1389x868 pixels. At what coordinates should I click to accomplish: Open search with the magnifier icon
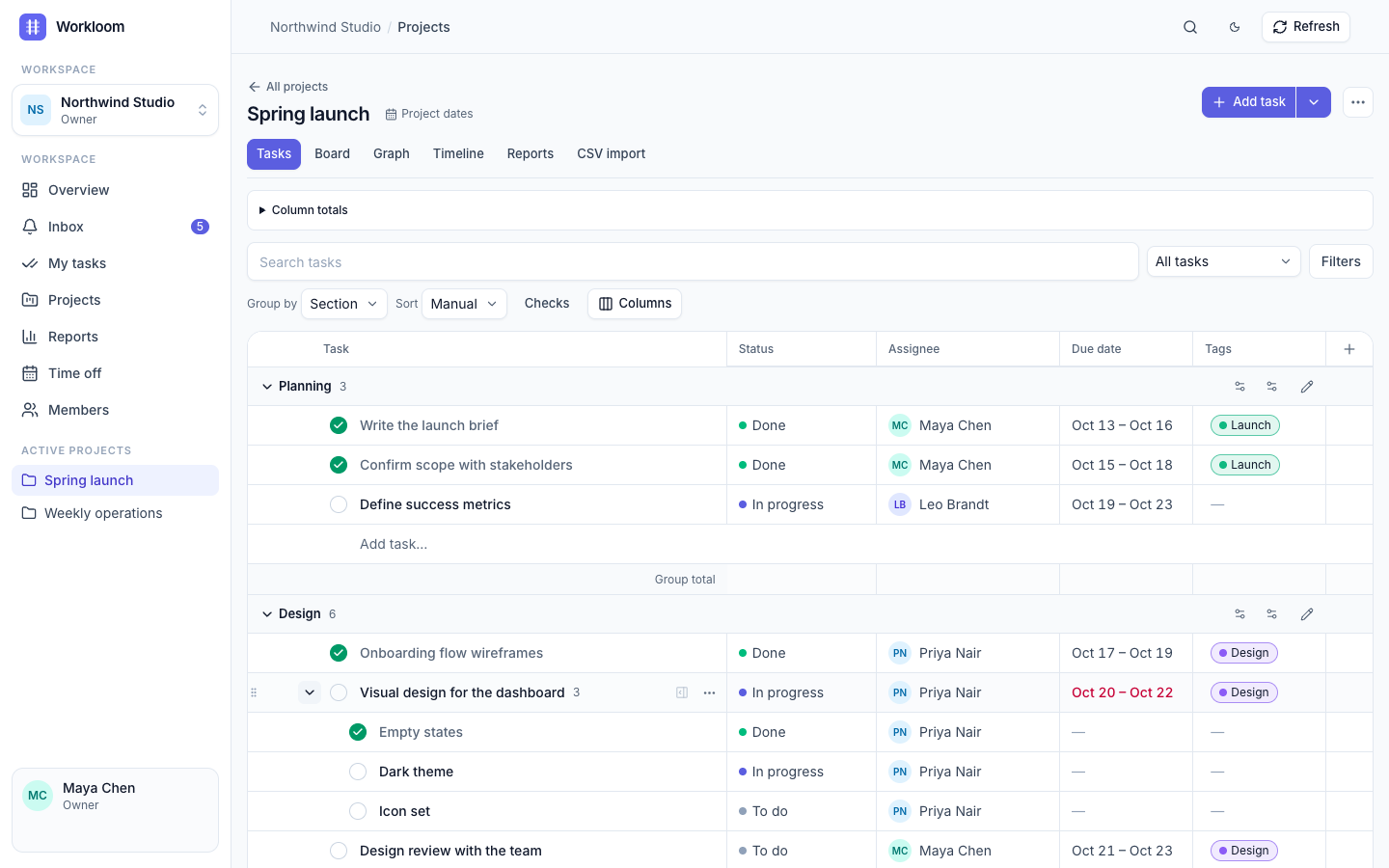point(1190,27)
